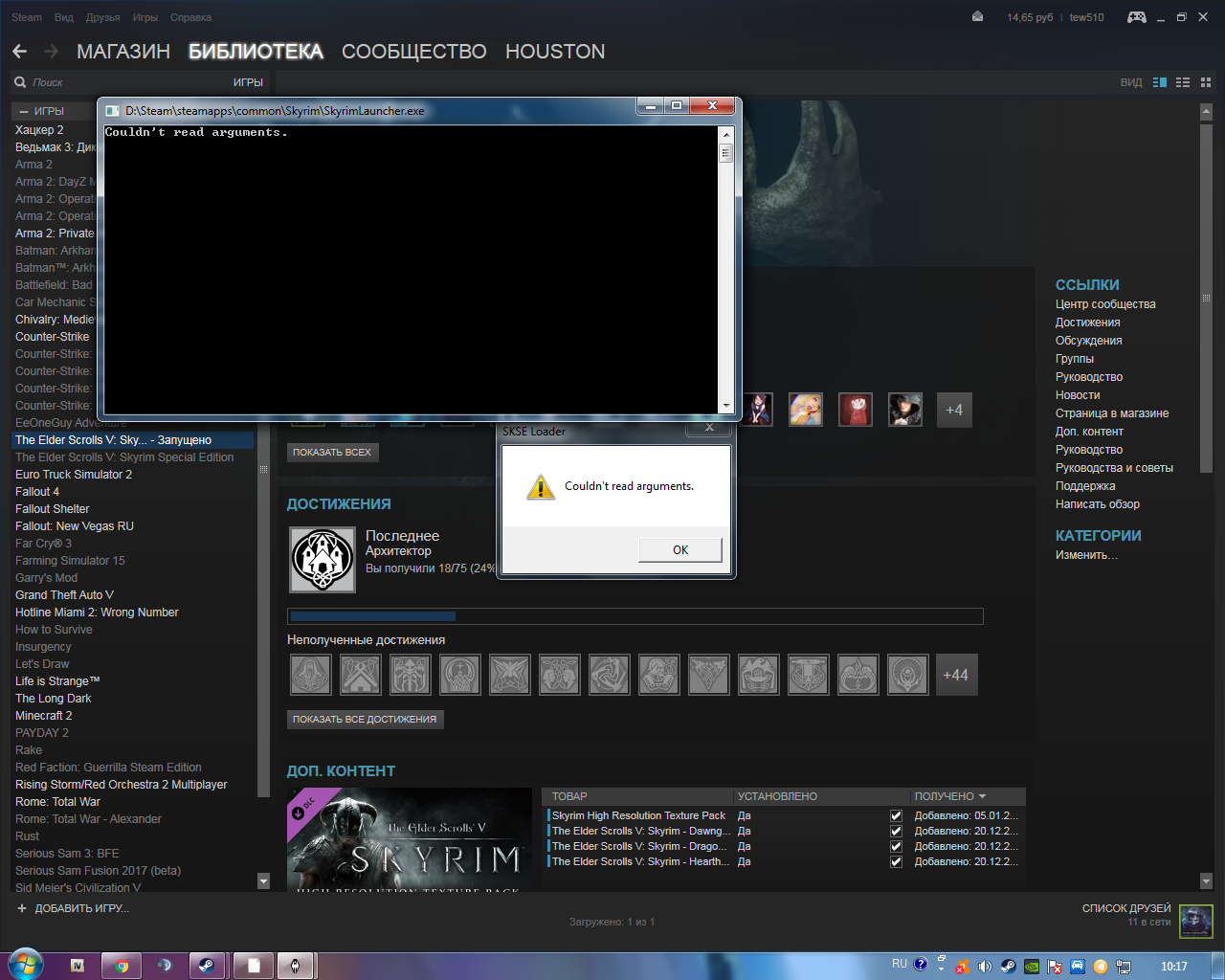The height and width of the screenshot is (980, 1225).
Task: Toggle Skyrim High Resolution Texture Pack checkbox
Action: point(896,816)
